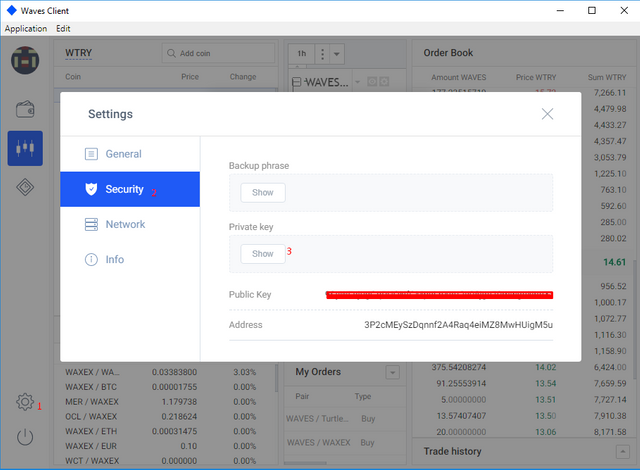Click the WAVES... chart legend collapse icon

tap(297, 82)
